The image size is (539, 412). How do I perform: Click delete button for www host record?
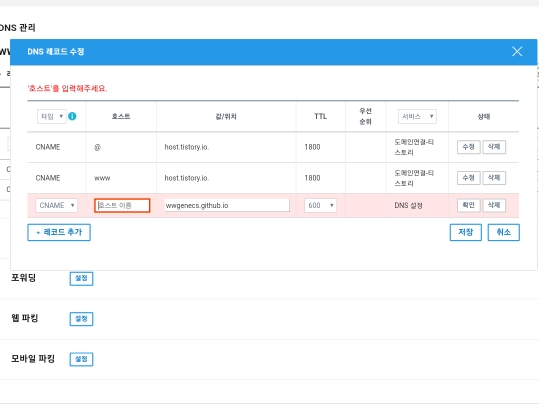[494, 178]
